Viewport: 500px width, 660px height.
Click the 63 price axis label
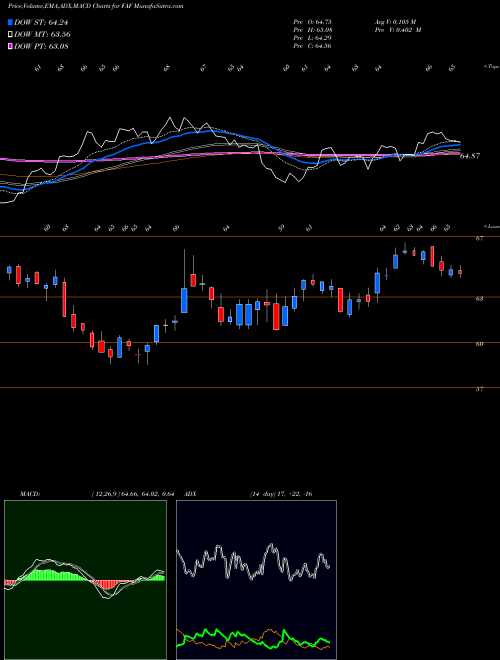[480, 299]
